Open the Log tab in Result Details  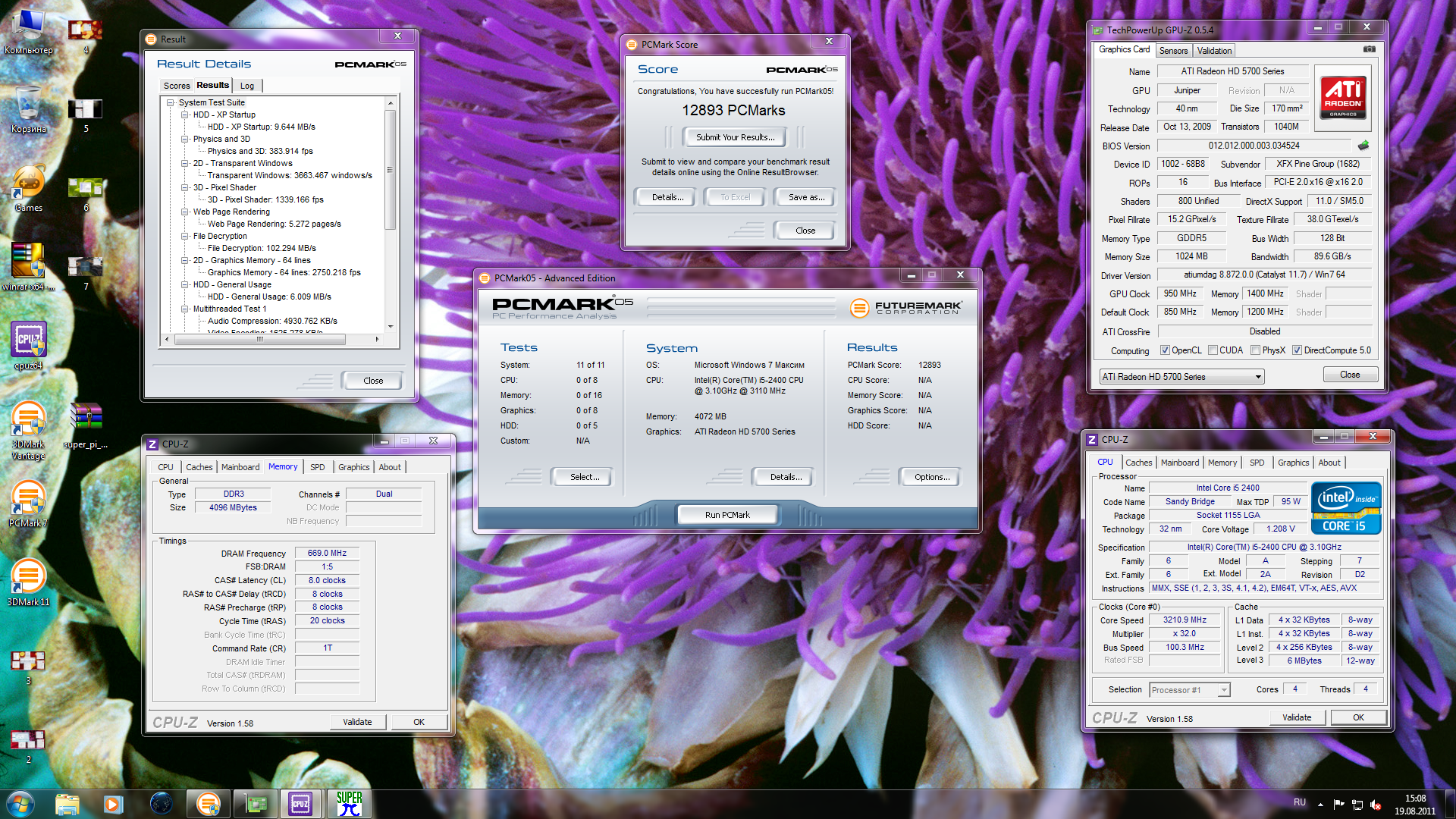247,86
